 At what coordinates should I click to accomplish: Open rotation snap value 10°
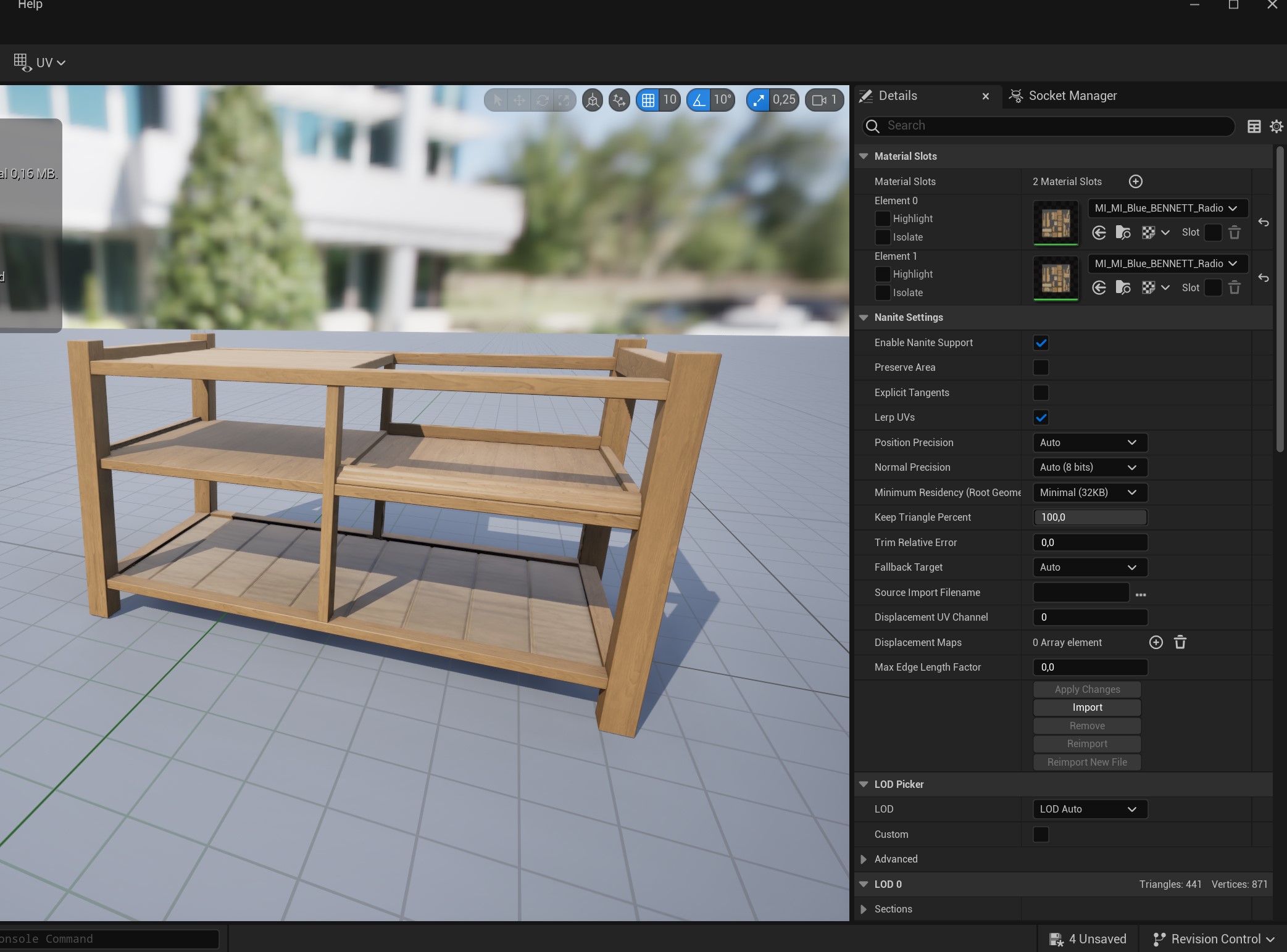pos(722,100)
